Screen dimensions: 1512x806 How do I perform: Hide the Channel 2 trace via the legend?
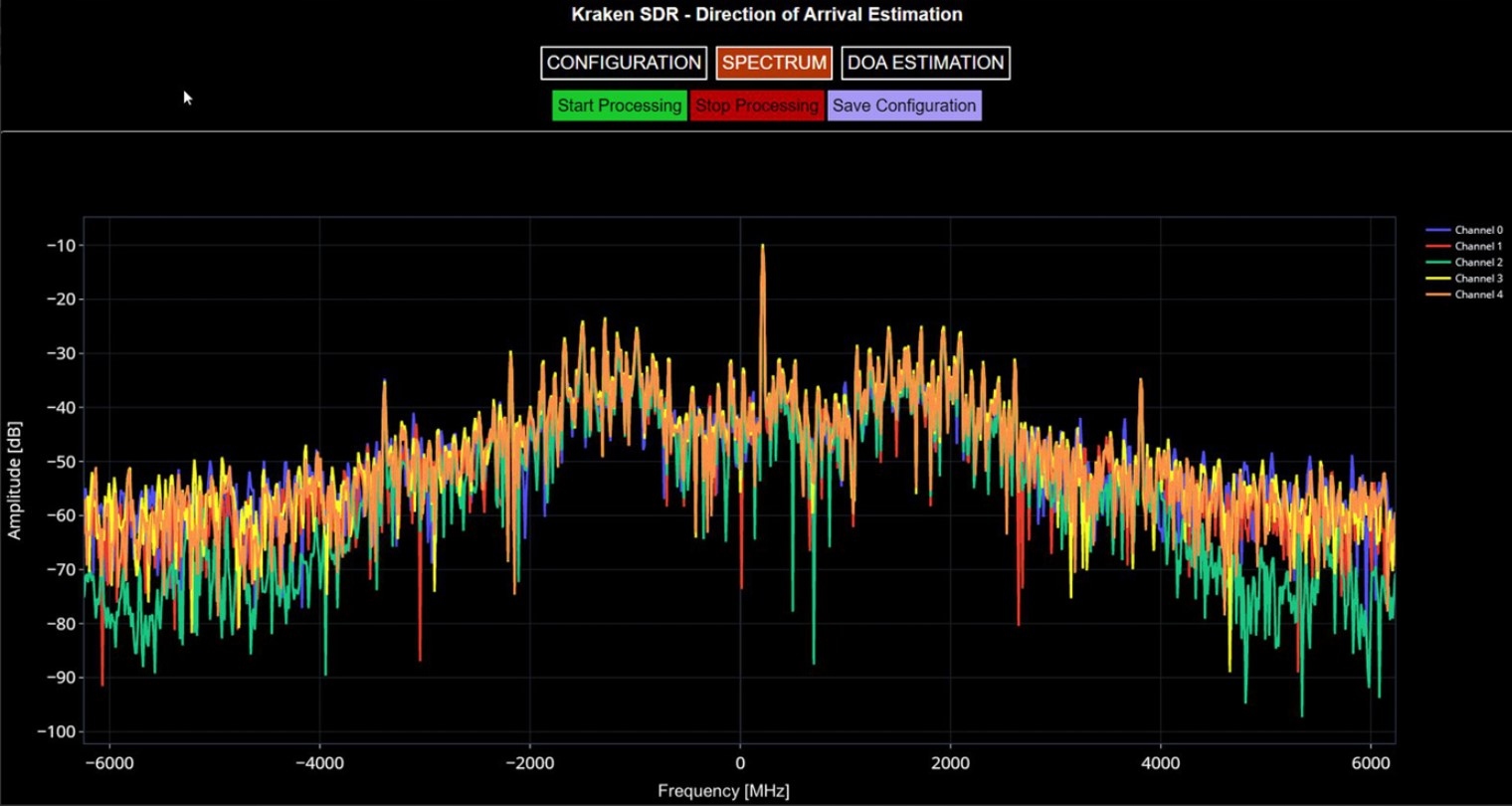[x=1464, y=263]
